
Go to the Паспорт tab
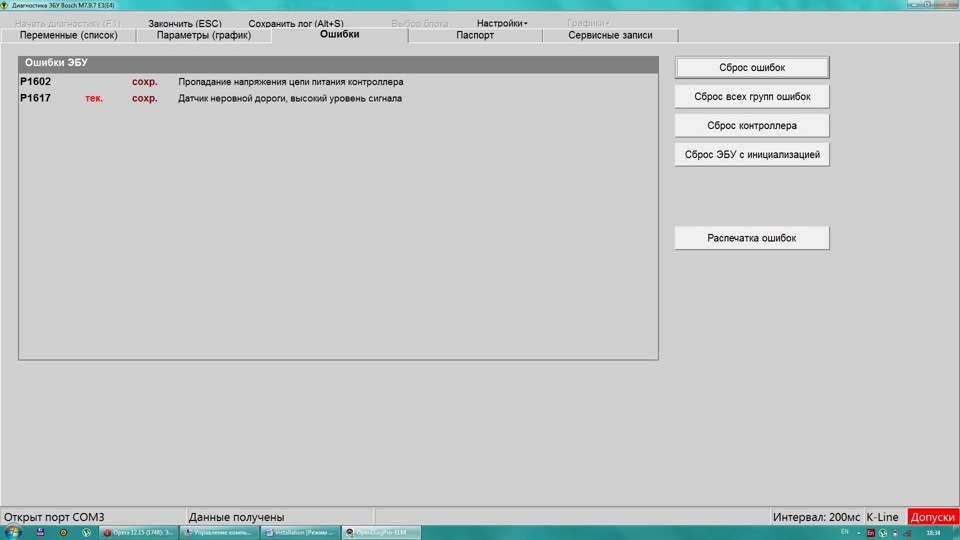(x=475, y=36)
